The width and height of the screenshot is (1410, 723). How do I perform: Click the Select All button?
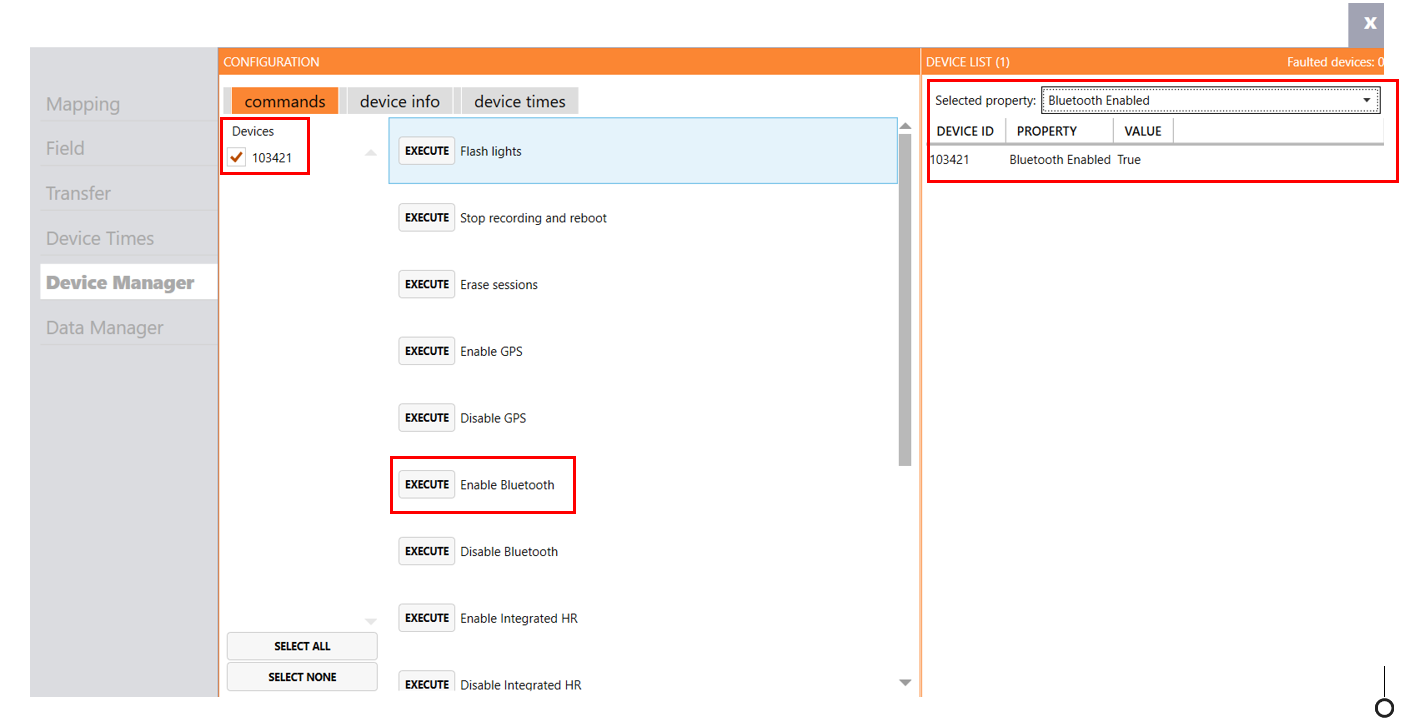tap(302, 646)
